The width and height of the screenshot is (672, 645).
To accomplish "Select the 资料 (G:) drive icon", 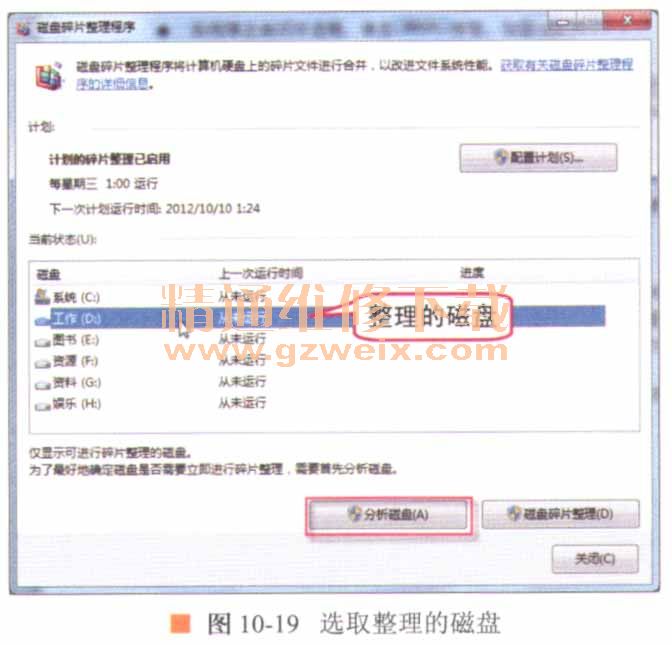I will click(42, 384).
